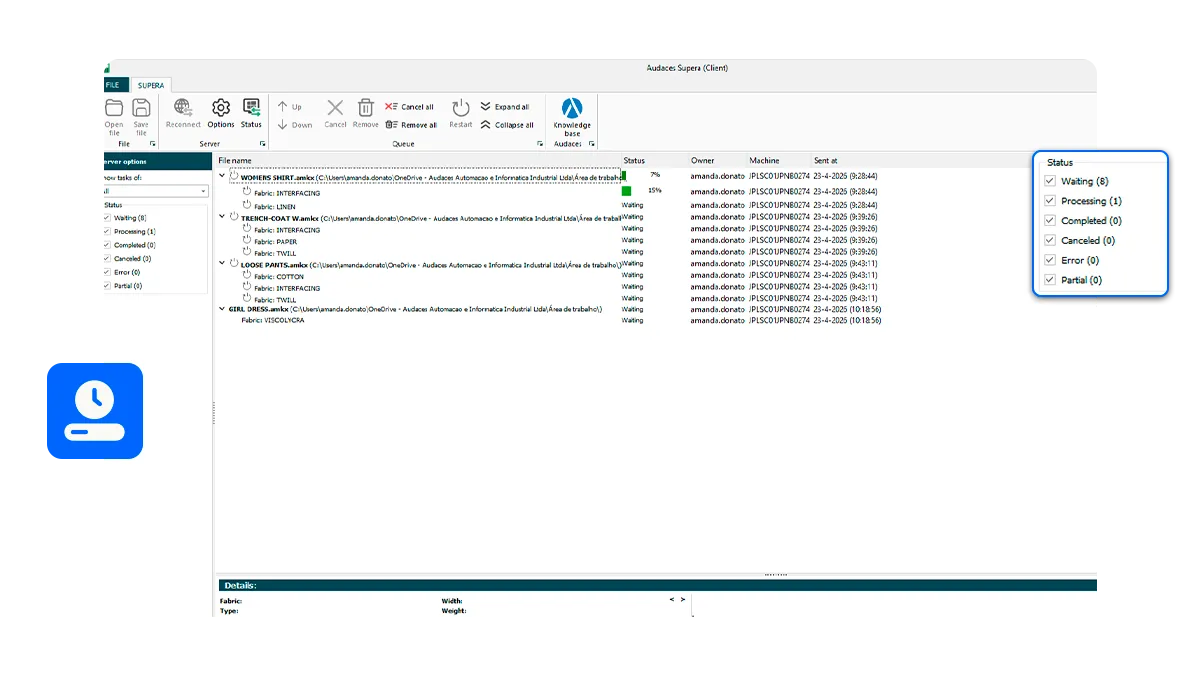Select GIRL DRESS.amkx file name
Viewport: 1200px width, 675px height.
click(258, 309)
